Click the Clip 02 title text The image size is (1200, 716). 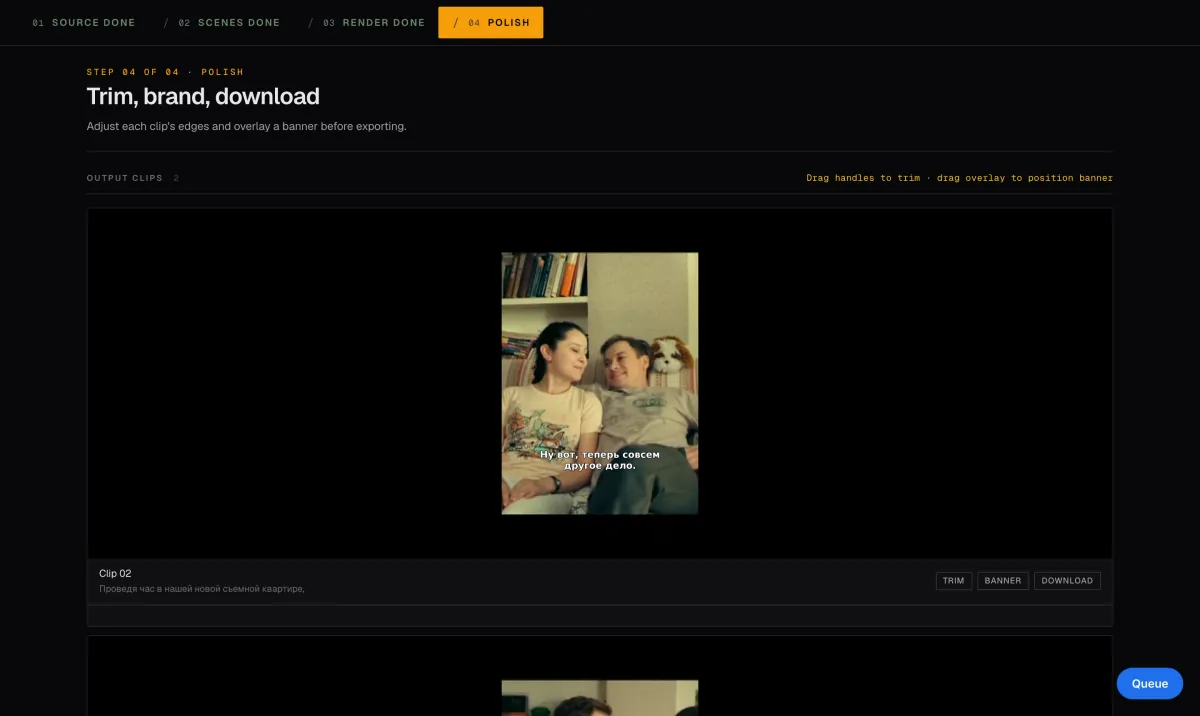coord(115,574)
